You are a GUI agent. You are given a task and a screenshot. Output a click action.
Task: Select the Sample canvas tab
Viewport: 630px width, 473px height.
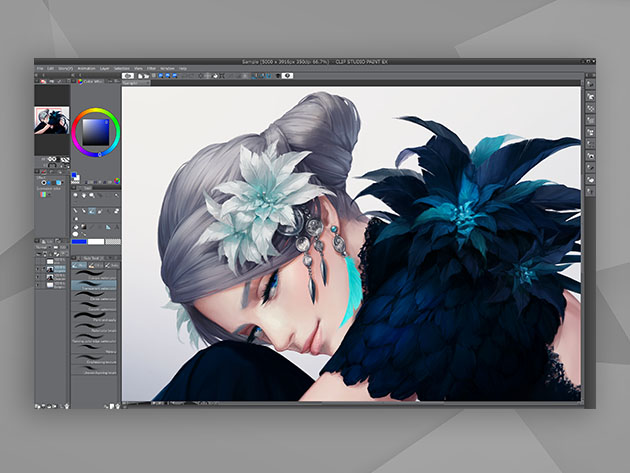[136, 83]
